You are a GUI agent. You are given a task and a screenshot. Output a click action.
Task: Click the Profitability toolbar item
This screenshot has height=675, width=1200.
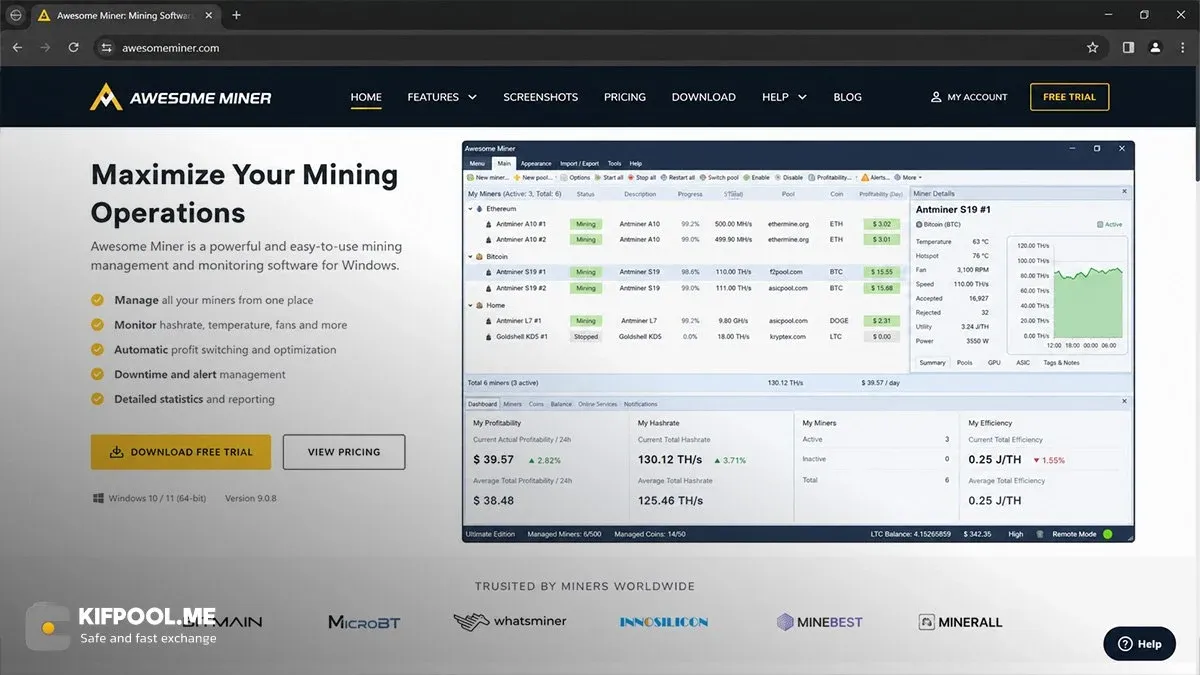pyautogui.click(x=831, y=177)
